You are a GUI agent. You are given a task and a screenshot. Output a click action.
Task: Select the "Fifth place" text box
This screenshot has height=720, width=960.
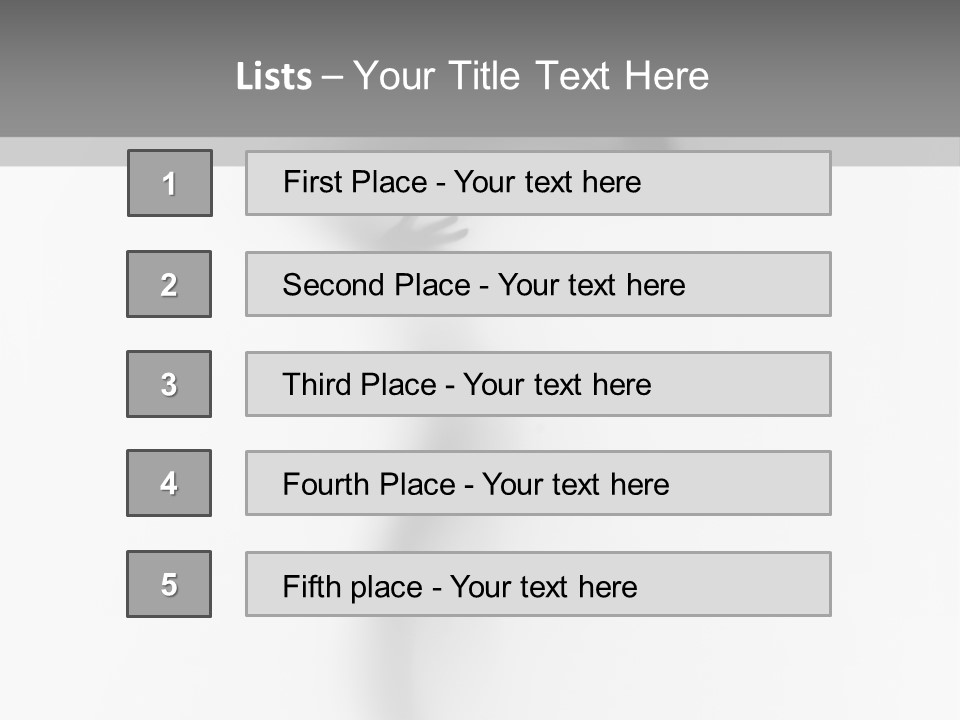(538, 584)
